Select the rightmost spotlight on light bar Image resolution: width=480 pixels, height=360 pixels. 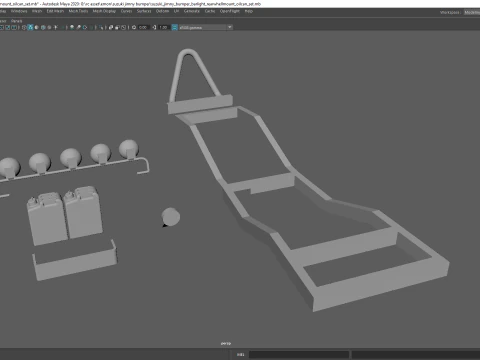click(129, 149)
